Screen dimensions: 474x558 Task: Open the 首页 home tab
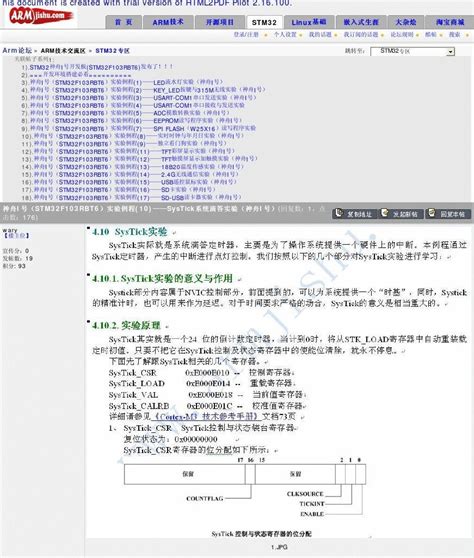(123, 22)
